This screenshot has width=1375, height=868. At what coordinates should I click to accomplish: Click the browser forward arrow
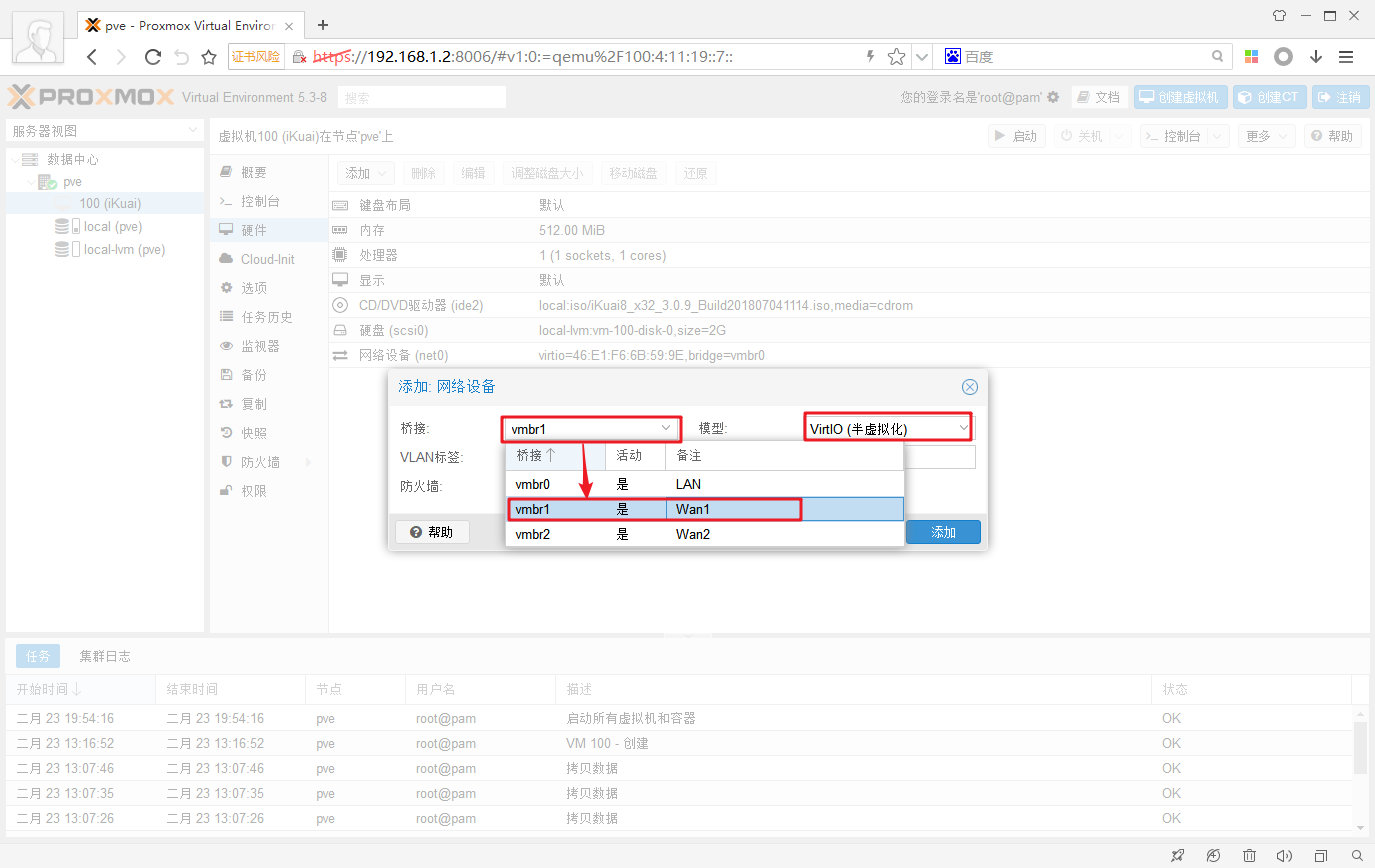[x=122, y=57]
